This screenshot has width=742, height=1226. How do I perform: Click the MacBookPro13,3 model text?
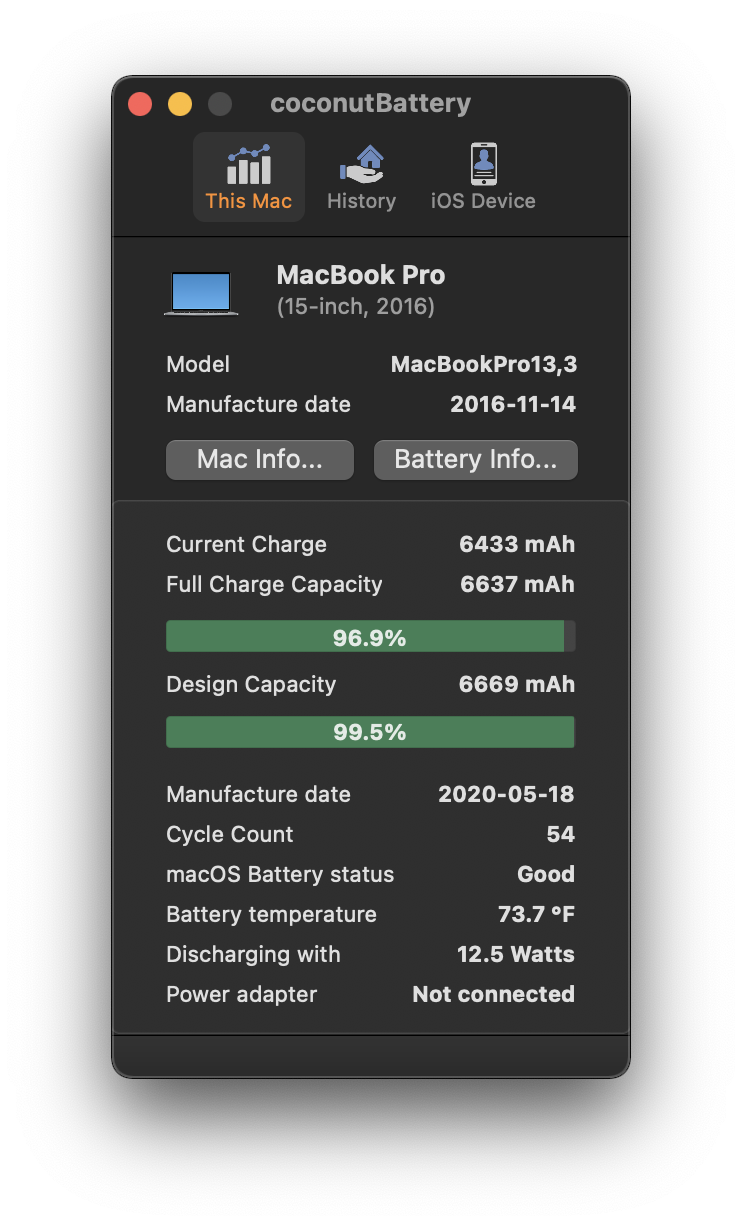(484, 364)
